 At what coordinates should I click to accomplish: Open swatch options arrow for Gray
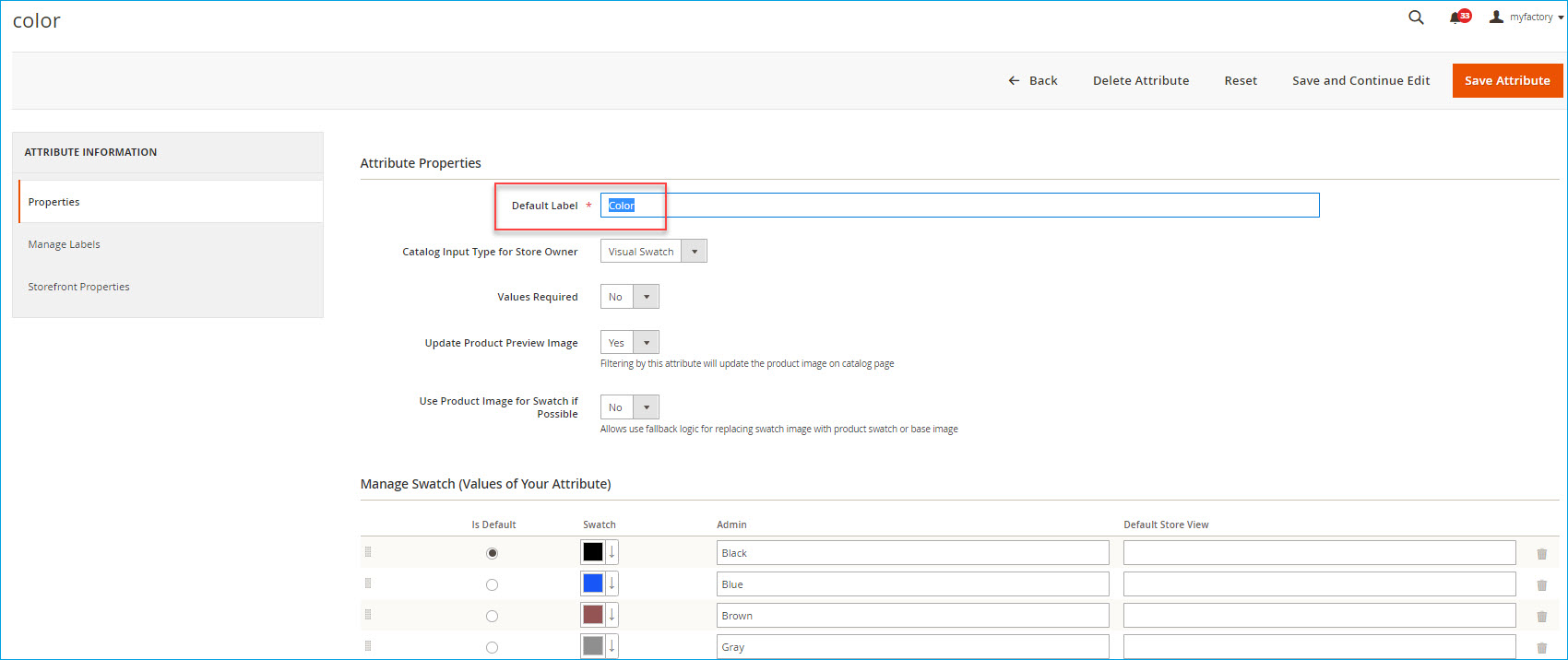(612, 646)
